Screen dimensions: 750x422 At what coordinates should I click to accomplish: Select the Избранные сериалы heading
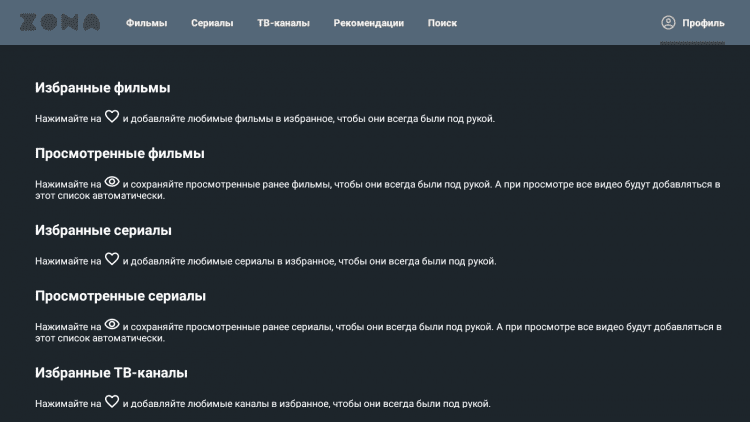[104, 230]
